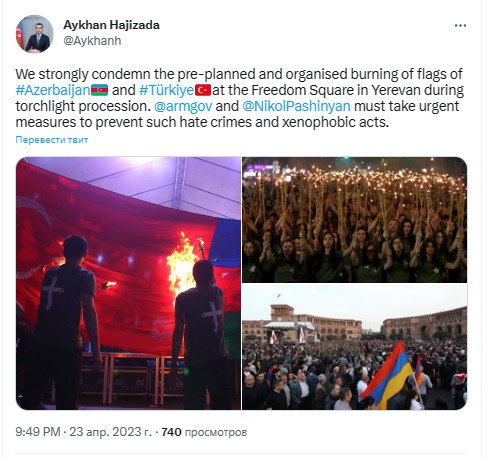The width and height of the screenshot is (491, 458).
Task: Open the @armgov mention
Action: (x=183, y=106)
